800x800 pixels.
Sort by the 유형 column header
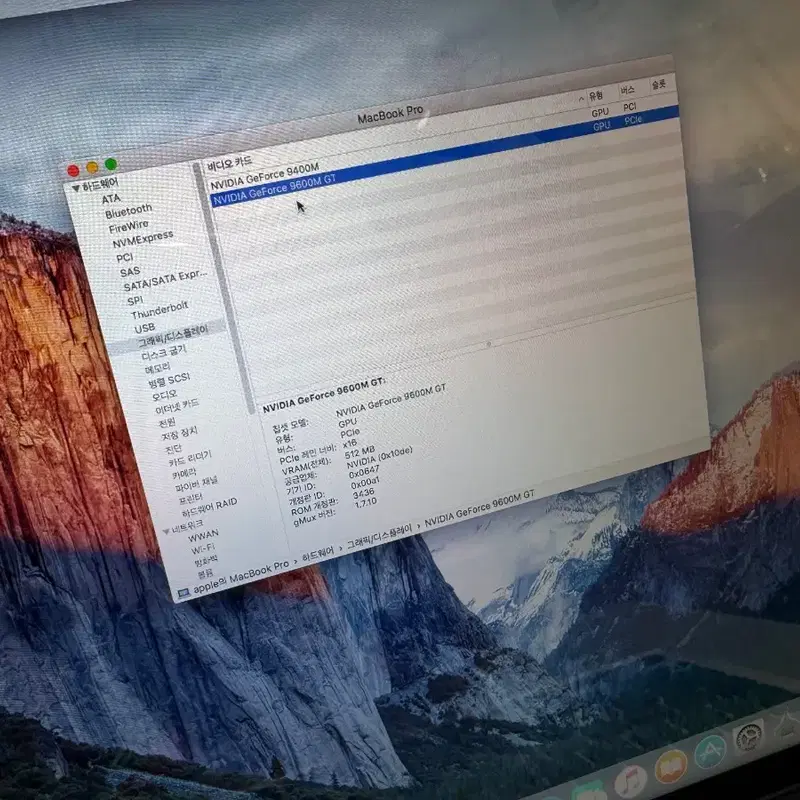coord(595,95)
